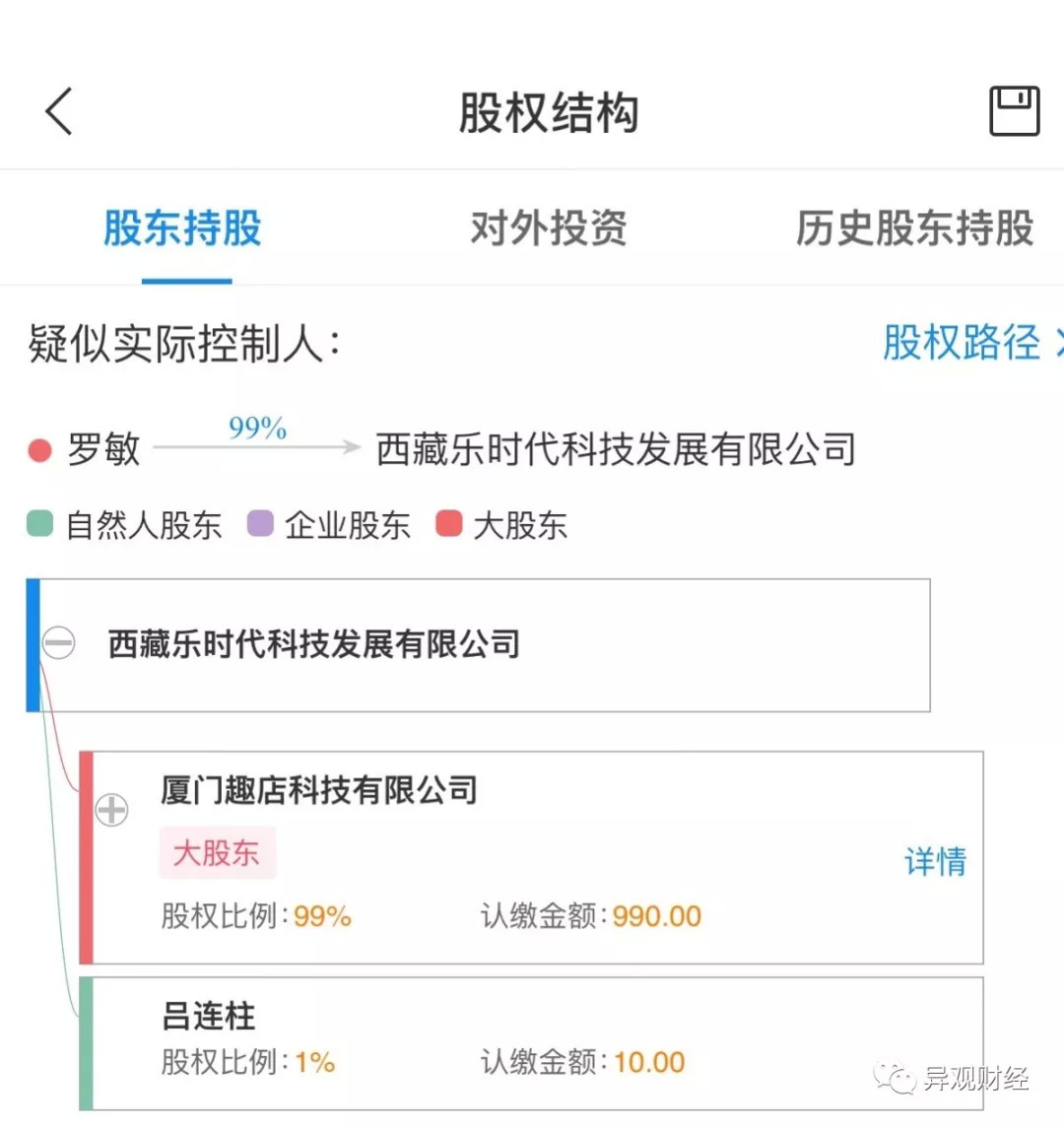Tap the purple 企业股东 legend swatch
The width and height of the screenshot is (1064, 1126).
coord(259,524)
